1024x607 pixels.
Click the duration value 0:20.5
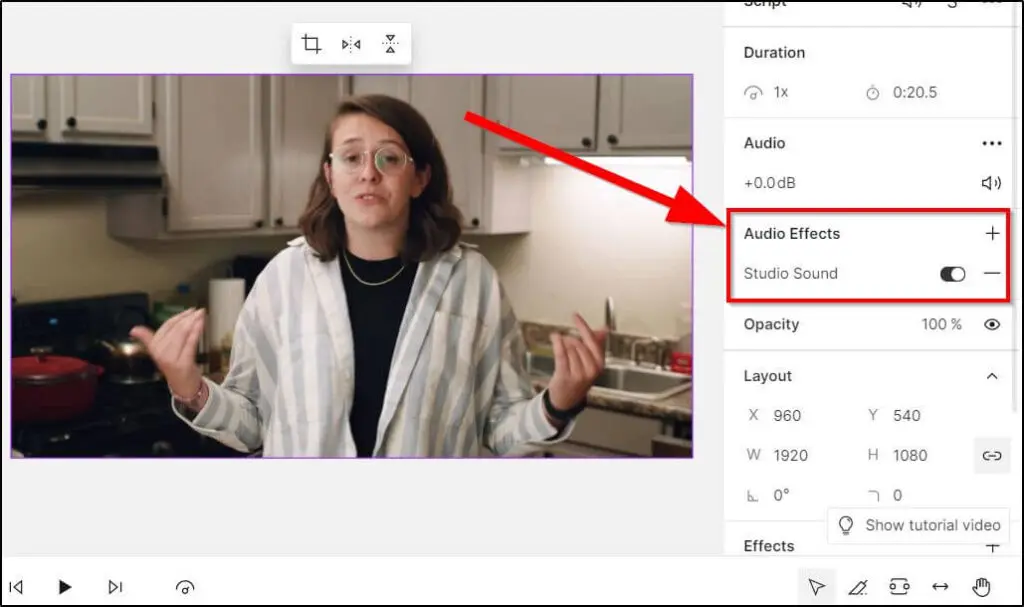point(917,92)
